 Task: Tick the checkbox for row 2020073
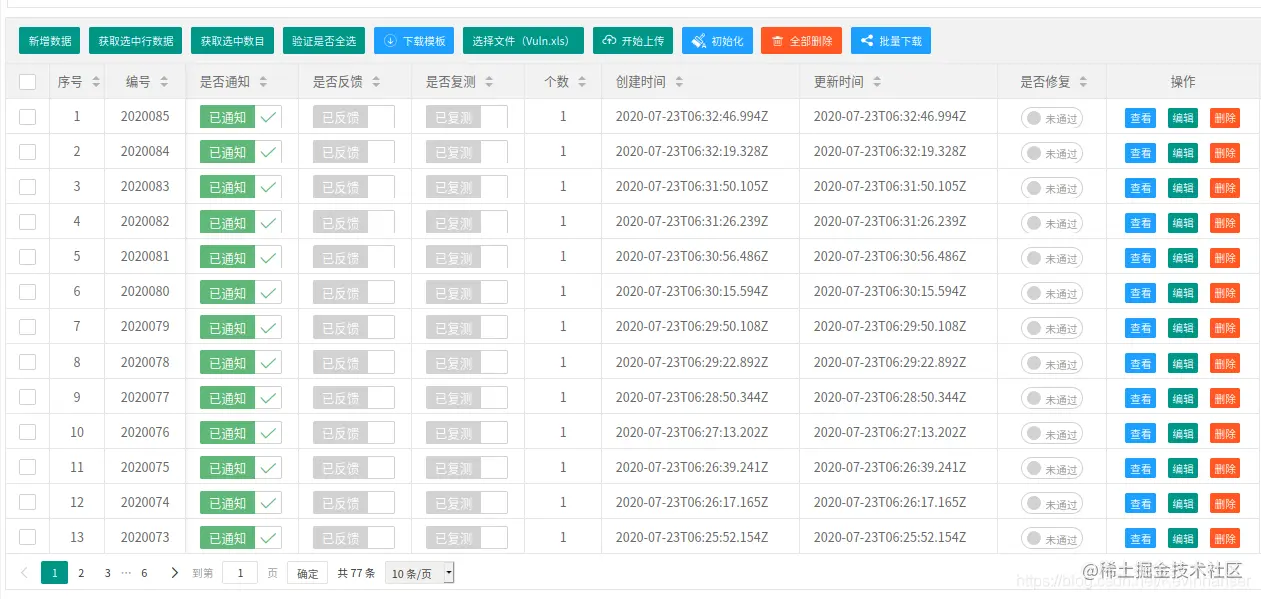pyautogui.click(x=27, y=537)
